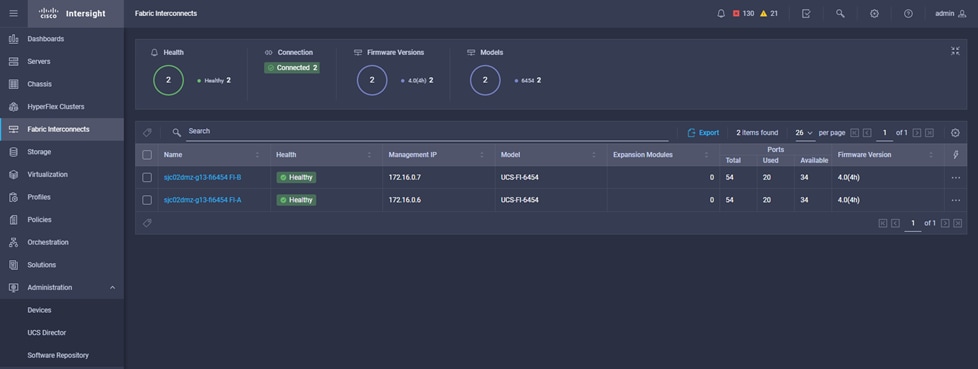Sort the table by Name column
Image resolution: width=978 pixels, height=369 pixels.
coord(257,155)
